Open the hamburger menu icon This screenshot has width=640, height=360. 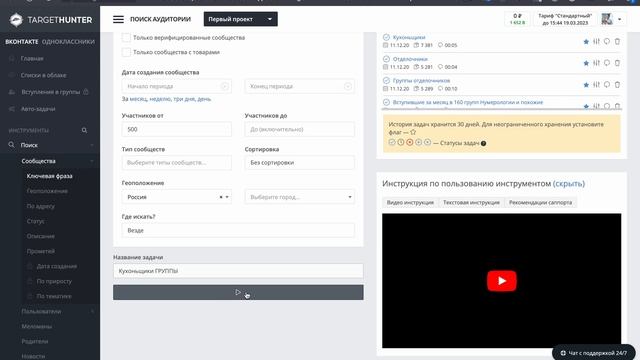point(118,19)
